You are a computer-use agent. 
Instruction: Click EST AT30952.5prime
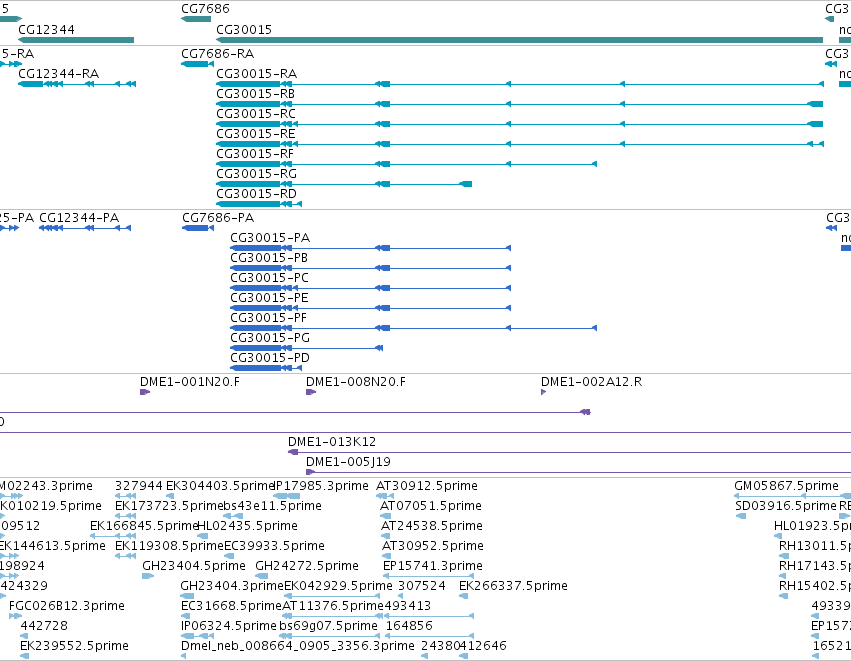[433, 546]
